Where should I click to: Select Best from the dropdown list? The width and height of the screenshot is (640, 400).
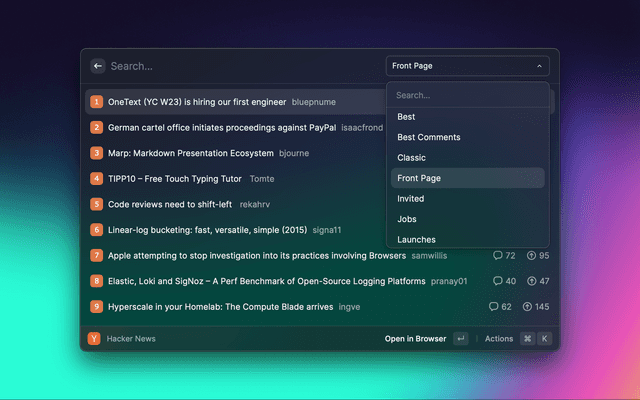pos(406,117)
